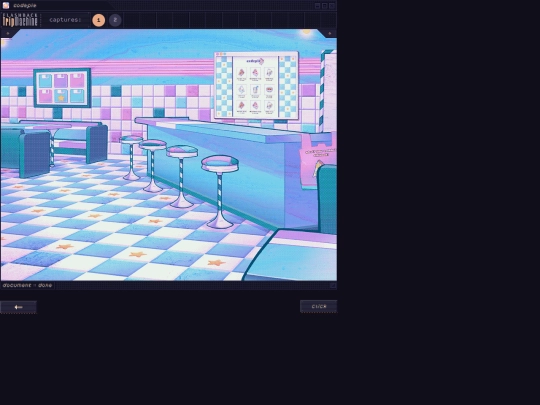Click the Flashback Trip Machine logo
Image resolution: width=540 pixels, height=405 pixels.
[x=20, y=20]
